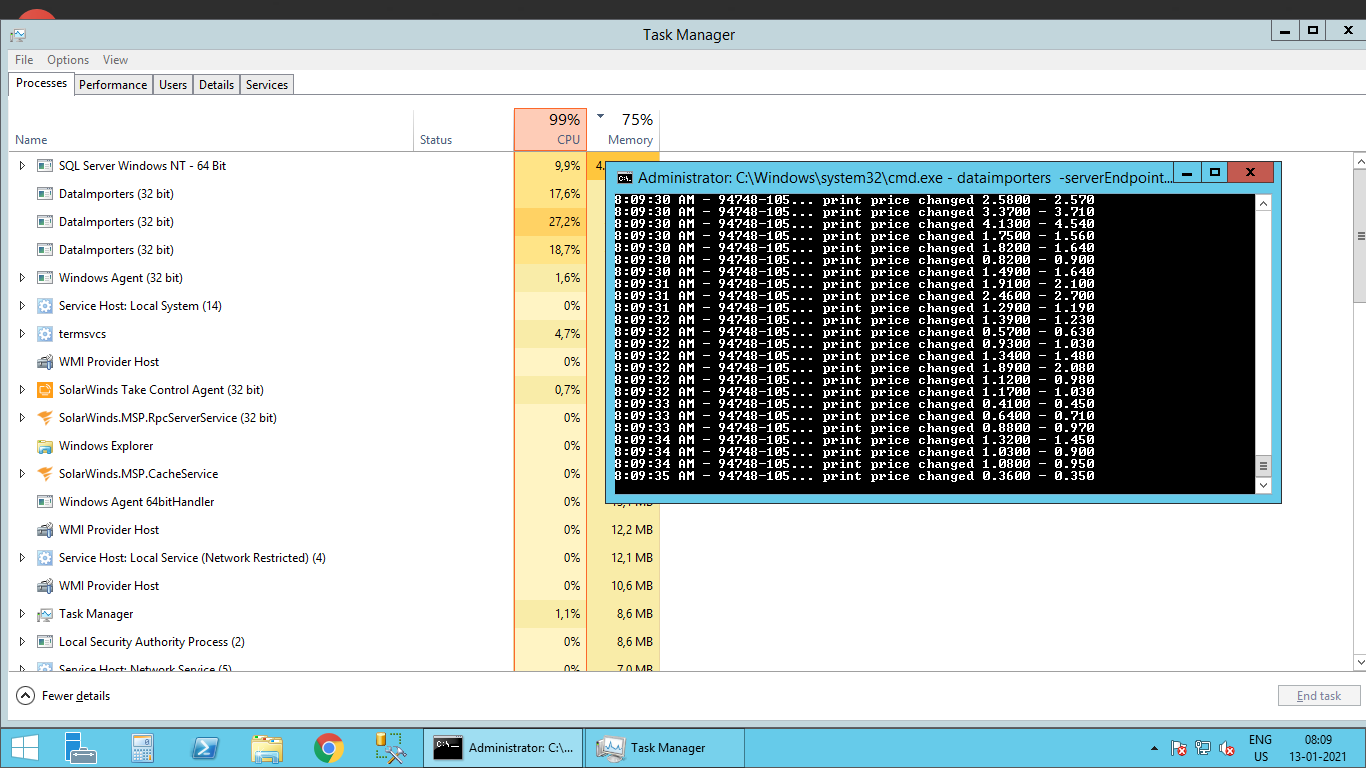This screenshot has width=1366, height=768.
Task: Click the cmd window scrollbar up arrow
Action: 1264,203
